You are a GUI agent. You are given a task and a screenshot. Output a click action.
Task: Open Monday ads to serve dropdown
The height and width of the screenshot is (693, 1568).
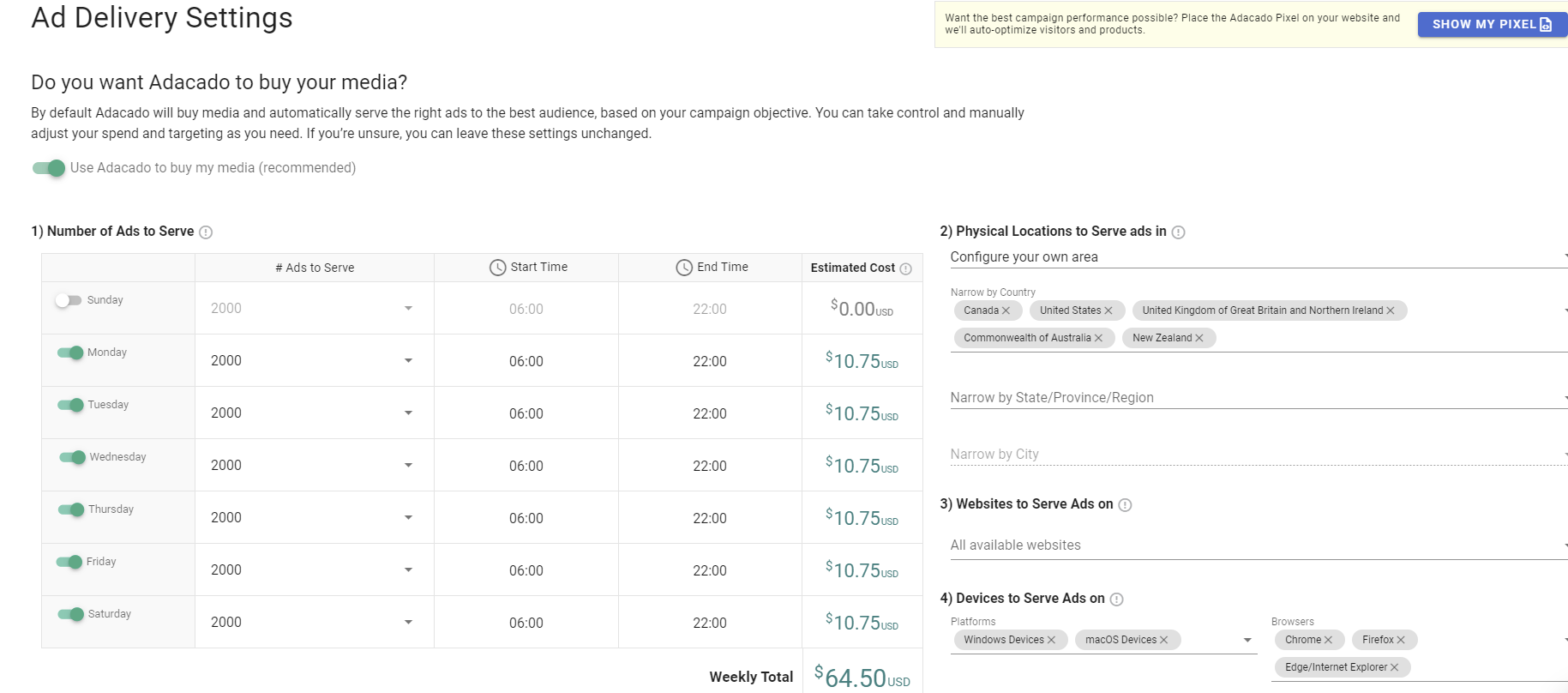tap(408, 361)
